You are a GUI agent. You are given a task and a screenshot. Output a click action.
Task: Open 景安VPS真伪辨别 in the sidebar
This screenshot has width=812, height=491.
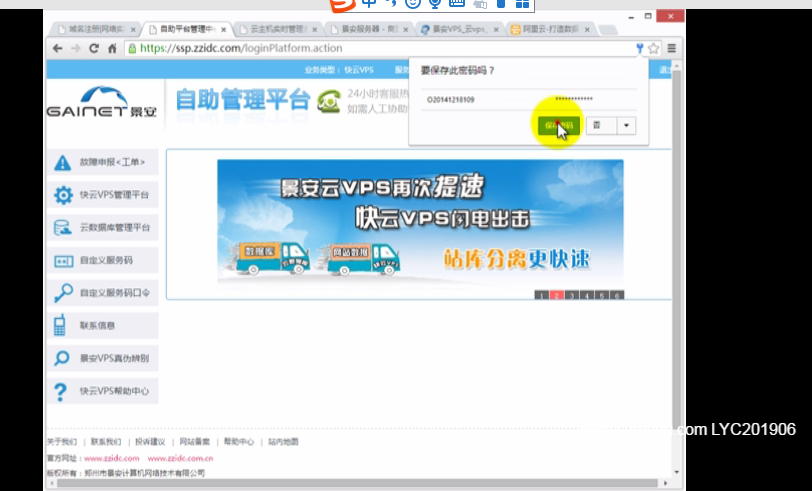click(103, 358)
